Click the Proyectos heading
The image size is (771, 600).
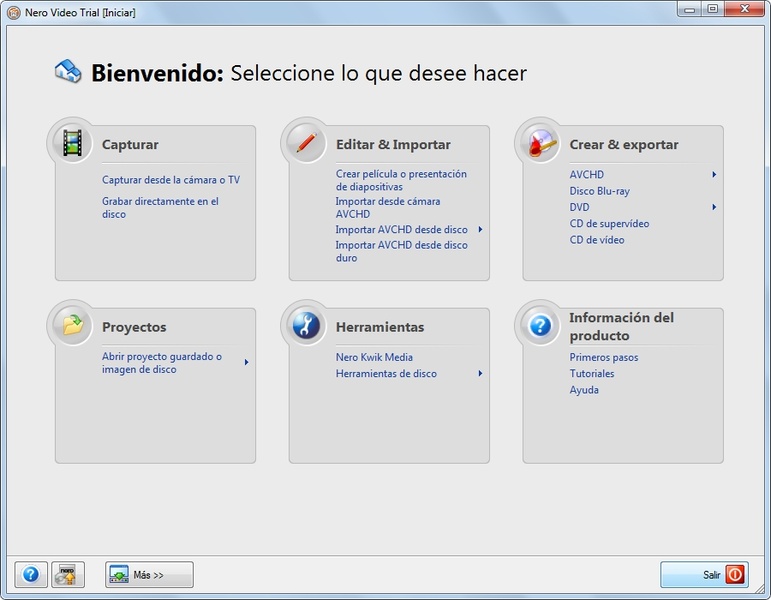pos(134,327)
